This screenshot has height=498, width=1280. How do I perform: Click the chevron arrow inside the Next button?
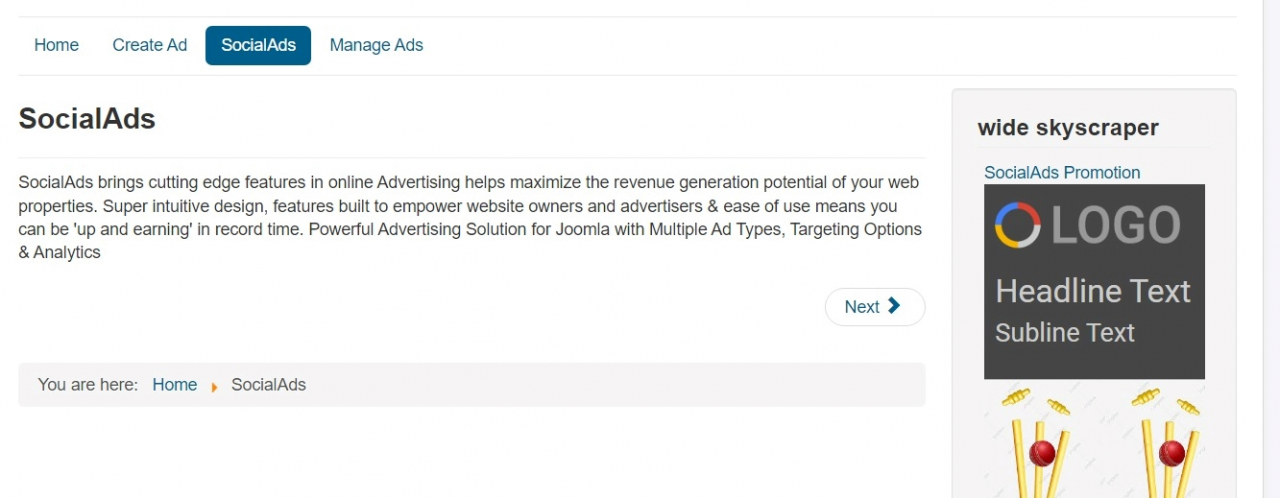coord(894,306)
